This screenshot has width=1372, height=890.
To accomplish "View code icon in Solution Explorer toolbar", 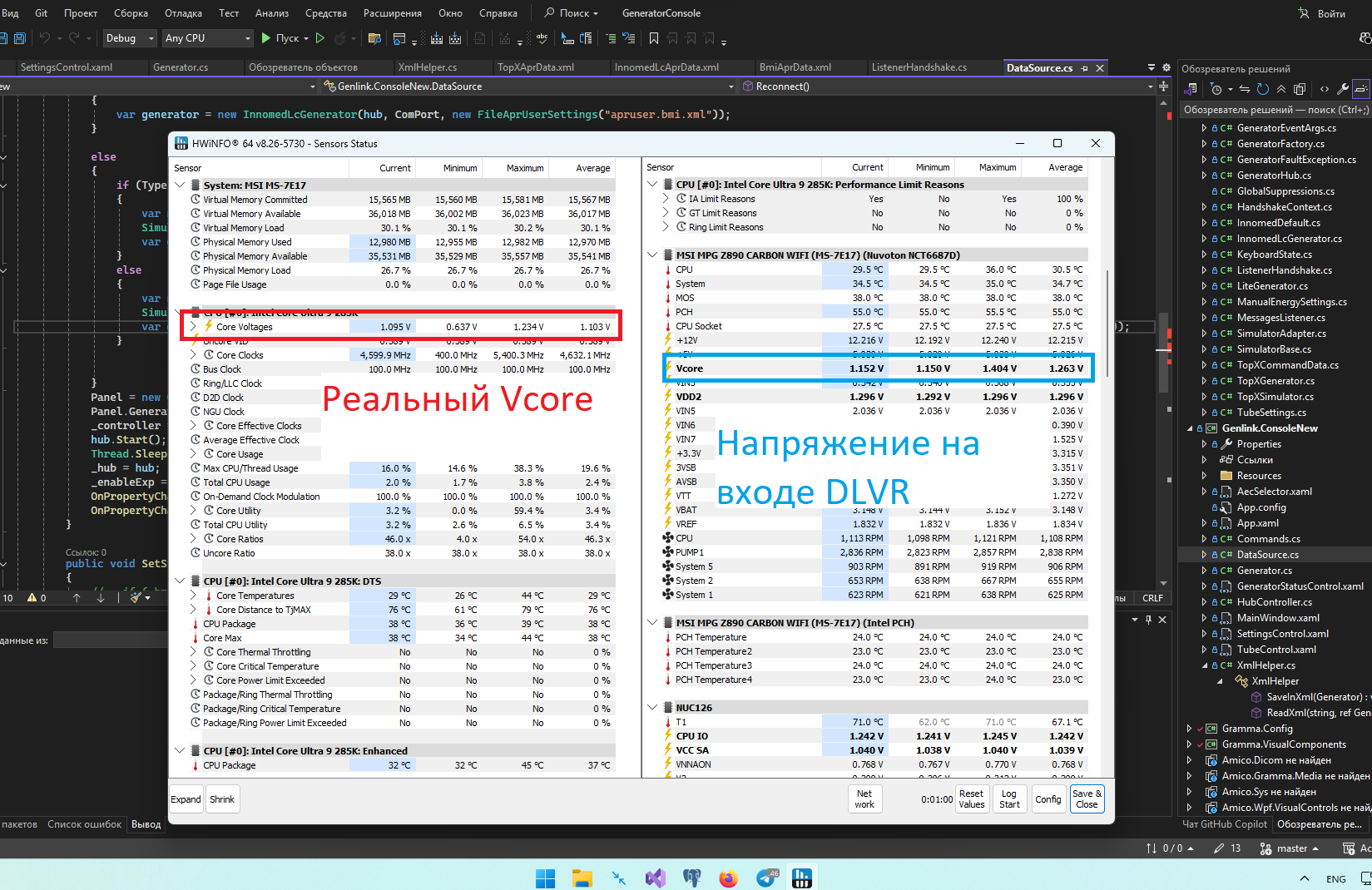I will [x=1324, y=89].
